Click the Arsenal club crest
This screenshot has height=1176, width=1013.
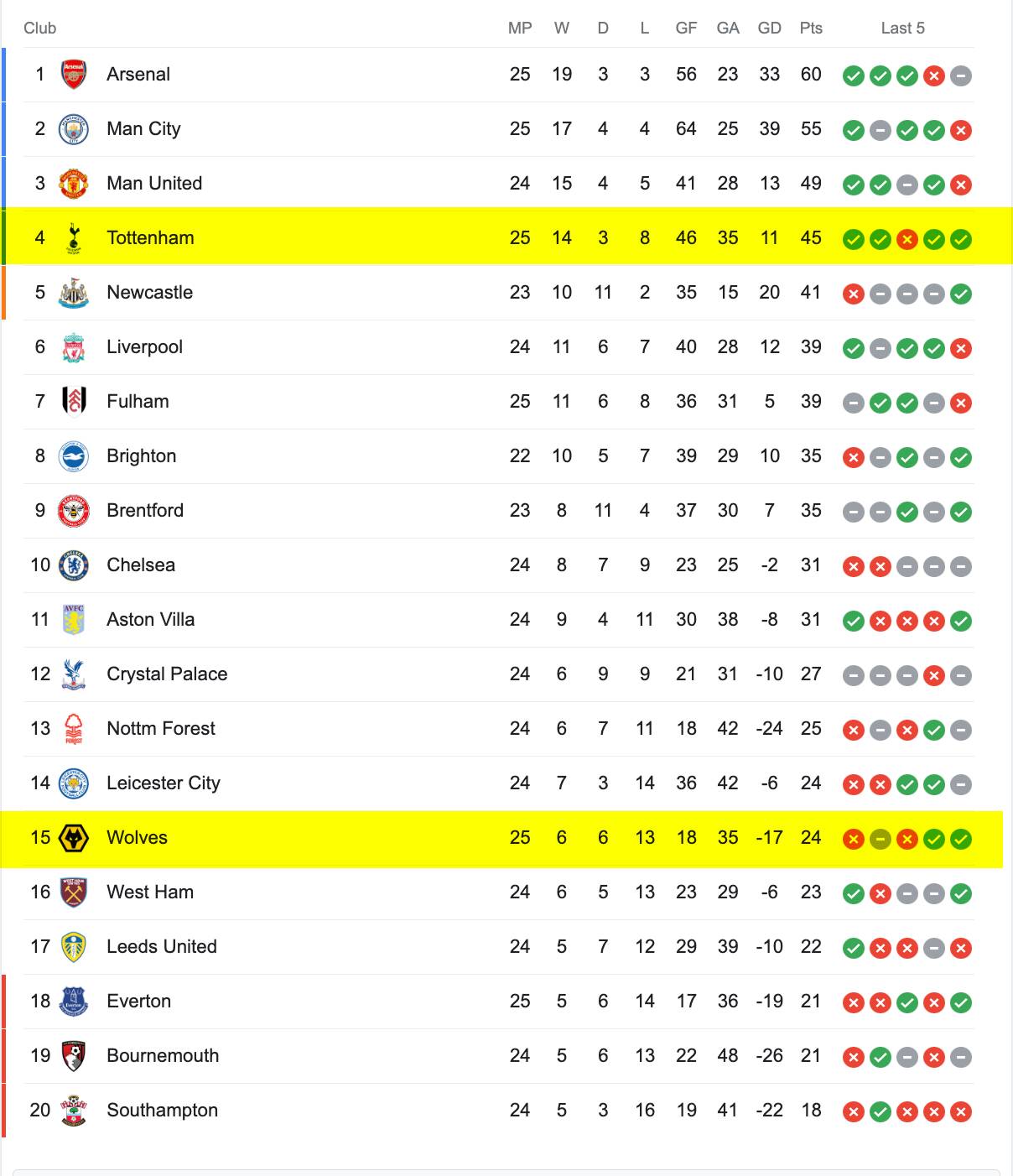click(x=74, y=75)
